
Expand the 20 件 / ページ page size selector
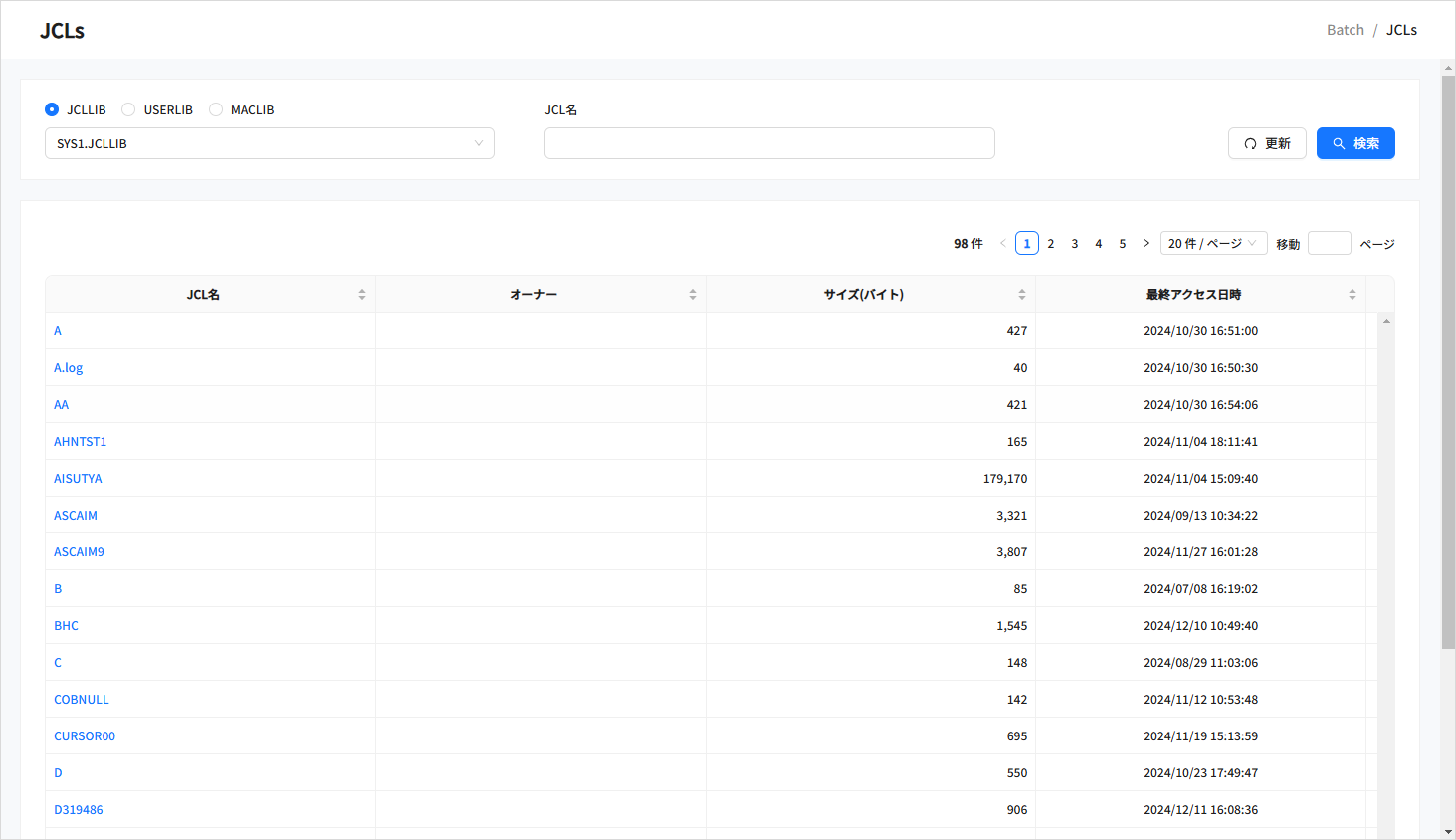1213,244
